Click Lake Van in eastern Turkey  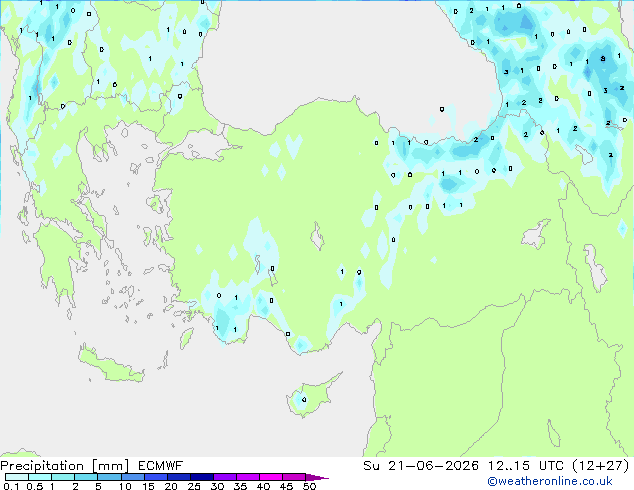pyautogui.click(x=536, y=234)
